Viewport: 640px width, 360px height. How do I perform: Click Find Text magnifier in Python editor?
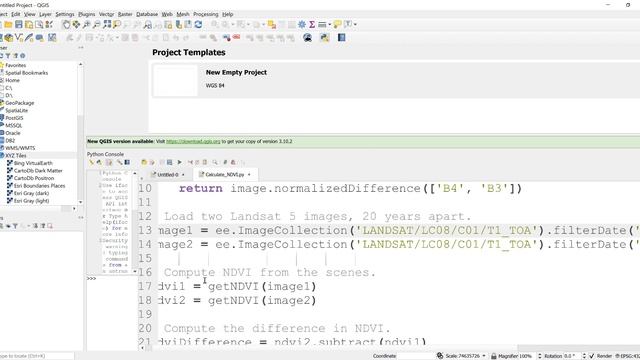tap(215, 162)
